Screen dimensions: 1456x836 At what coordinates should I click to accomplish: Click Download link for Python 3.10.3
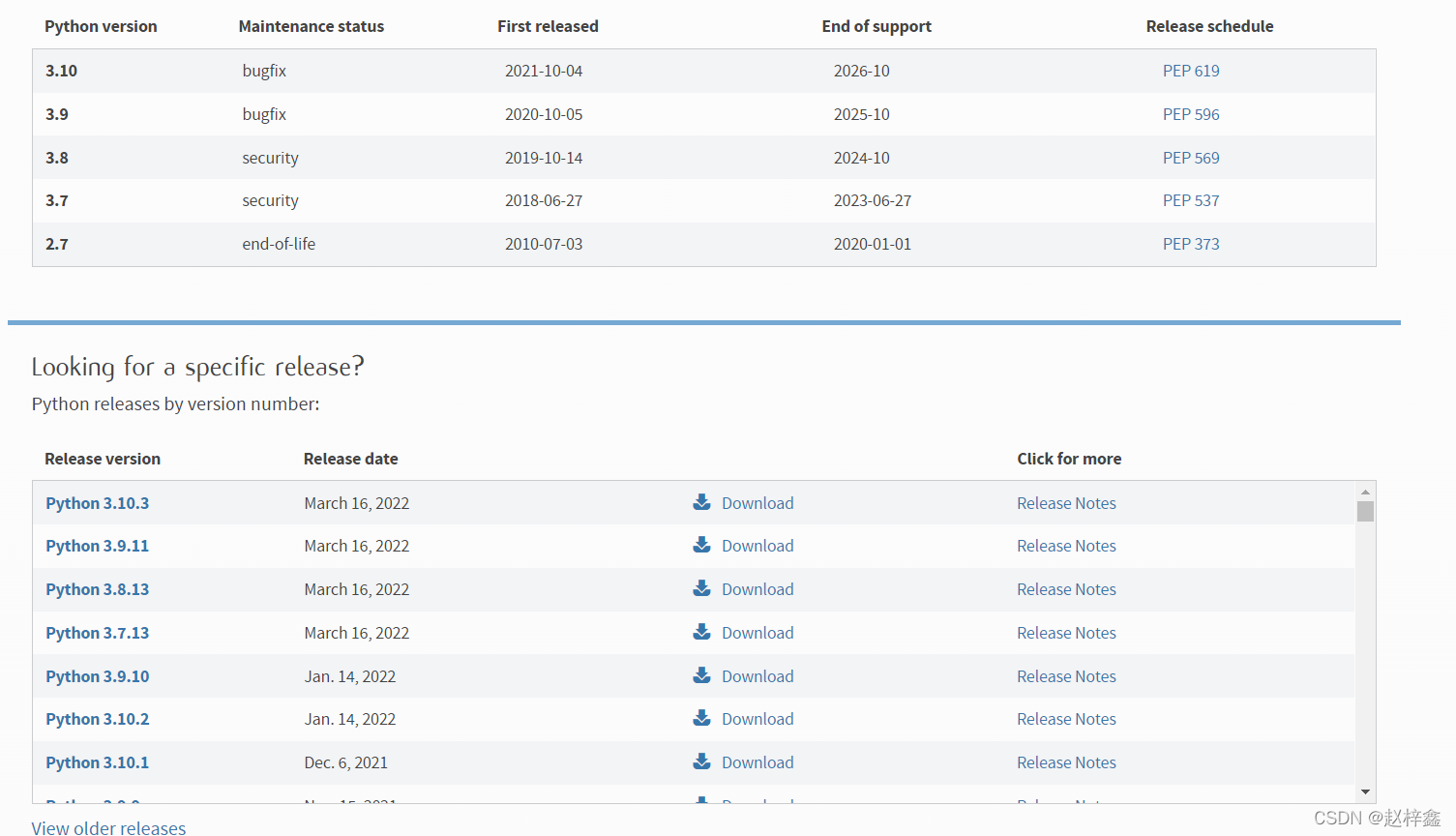[x=758, y=503]
